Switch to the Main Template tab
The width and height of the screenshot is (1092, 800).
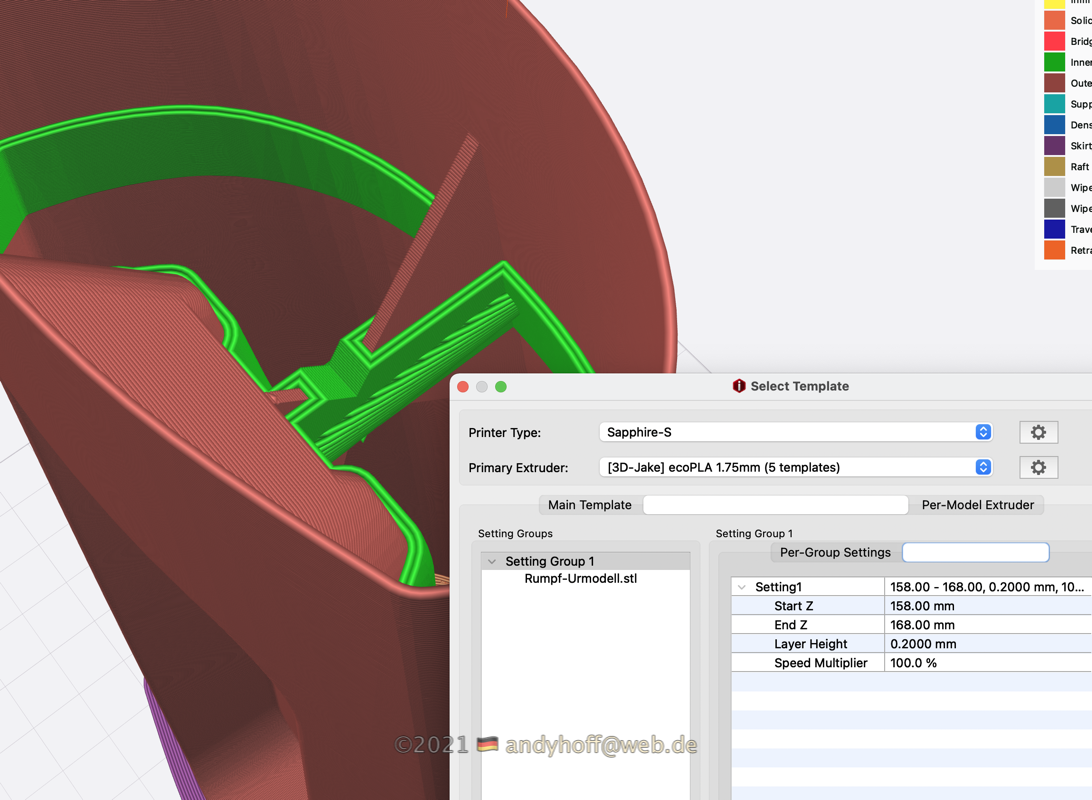(590, 505)
